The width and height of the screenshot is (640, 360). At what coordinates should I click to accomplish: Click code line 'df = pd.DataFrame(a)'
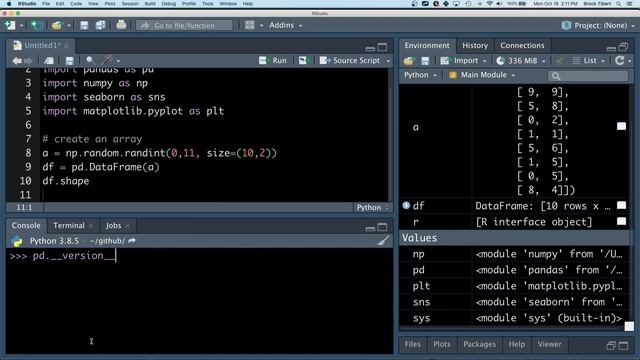tap(101, 167)
